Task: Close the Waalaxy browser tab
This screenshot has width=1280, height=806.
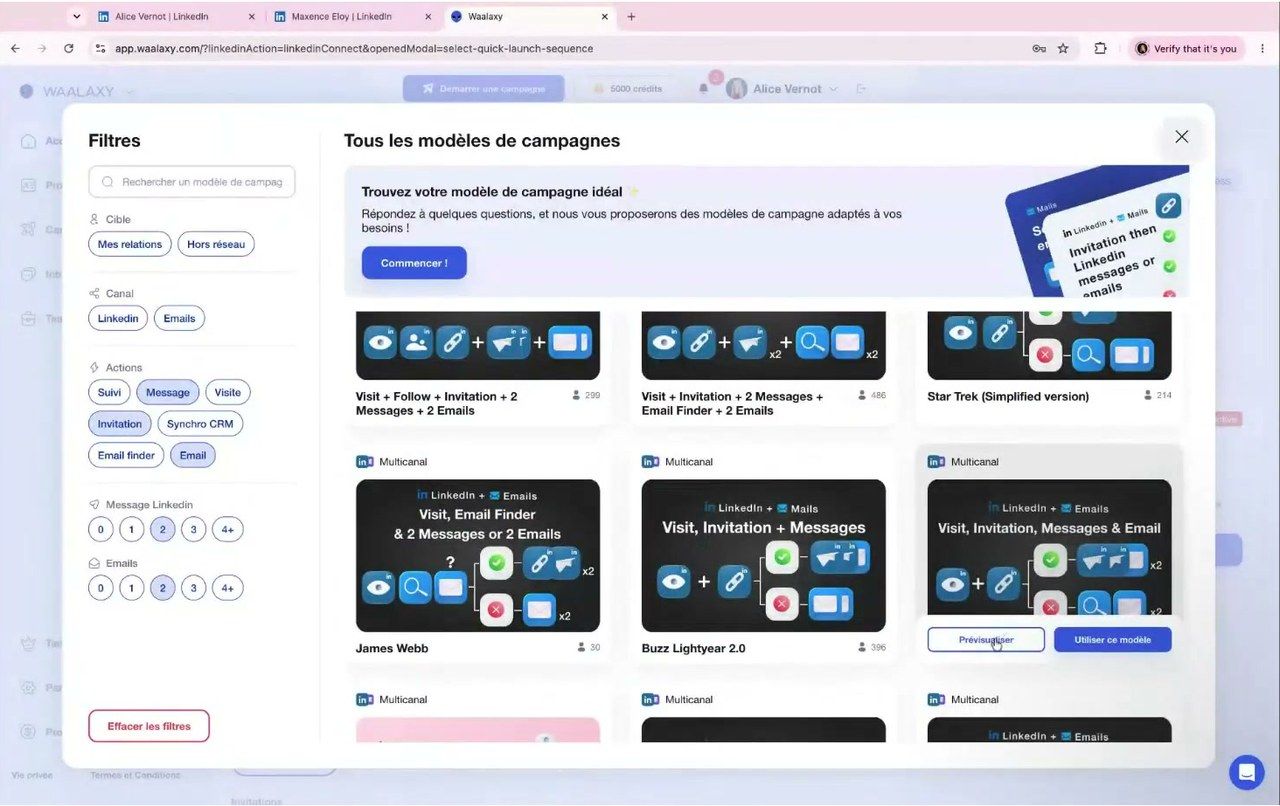Action: 604,17
